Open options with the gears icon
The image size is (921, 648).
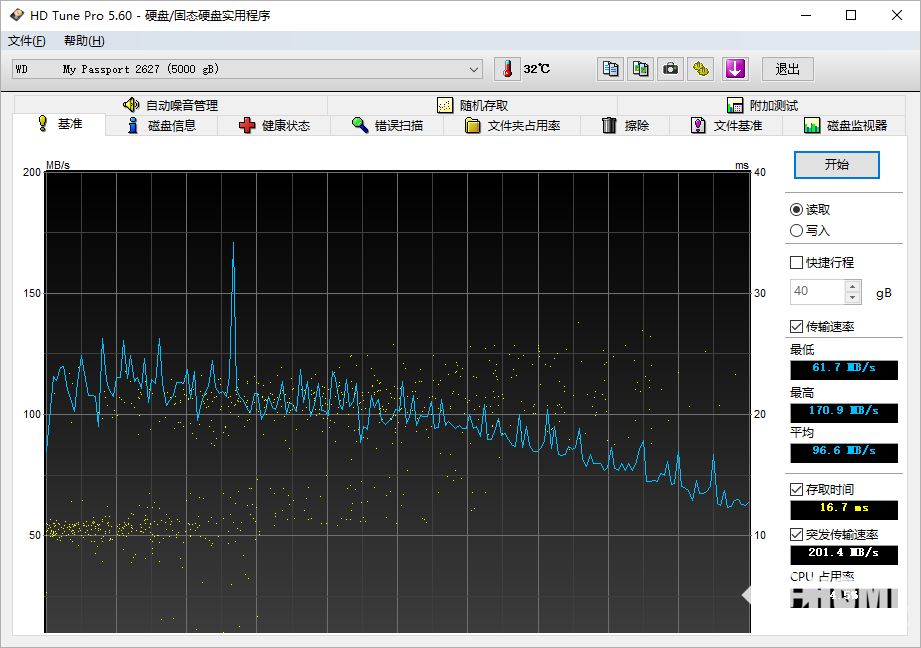click(702, 69)
